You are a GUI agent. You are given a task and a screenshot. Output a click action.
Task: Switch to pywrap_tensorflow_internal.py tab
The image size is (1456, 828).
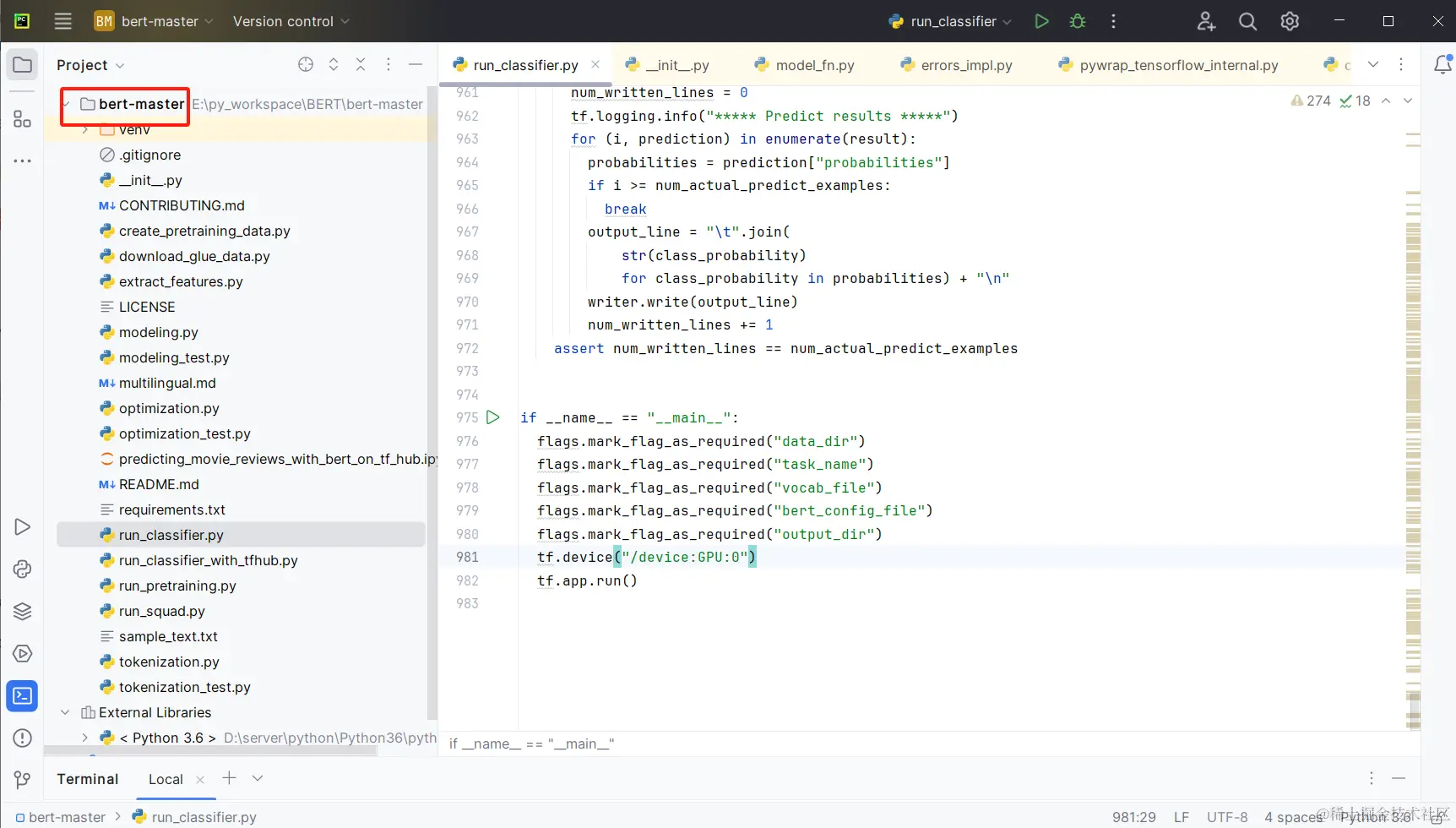1169,65
